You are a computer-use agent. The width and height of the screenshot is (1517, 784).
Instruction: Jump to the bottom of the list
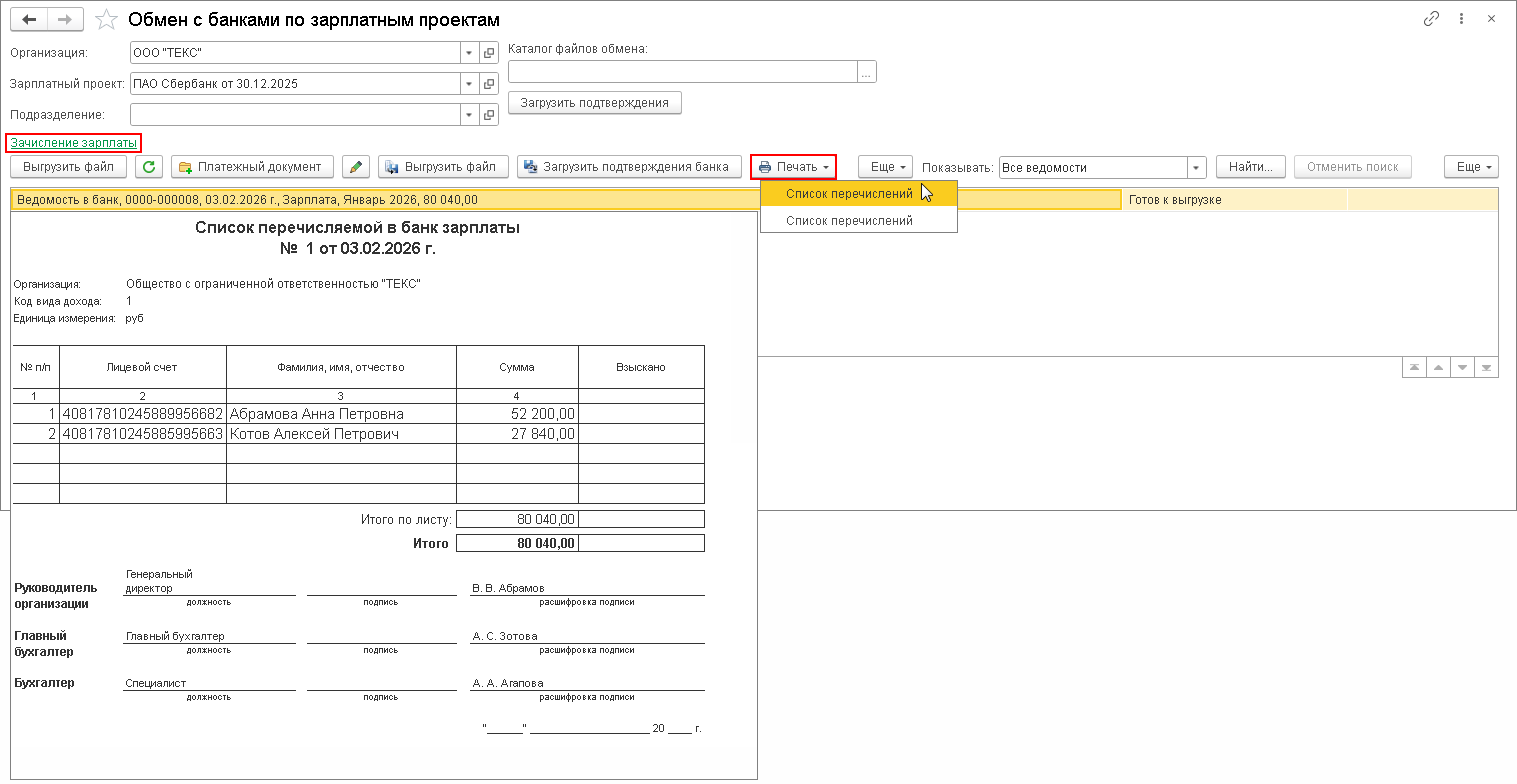(x=1487, y=367)
